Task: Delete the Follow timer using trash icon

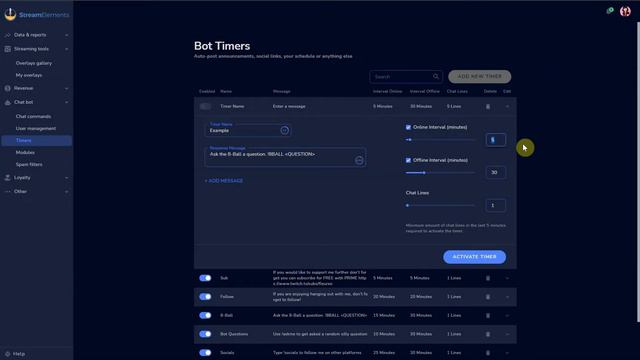Action: 488,297
